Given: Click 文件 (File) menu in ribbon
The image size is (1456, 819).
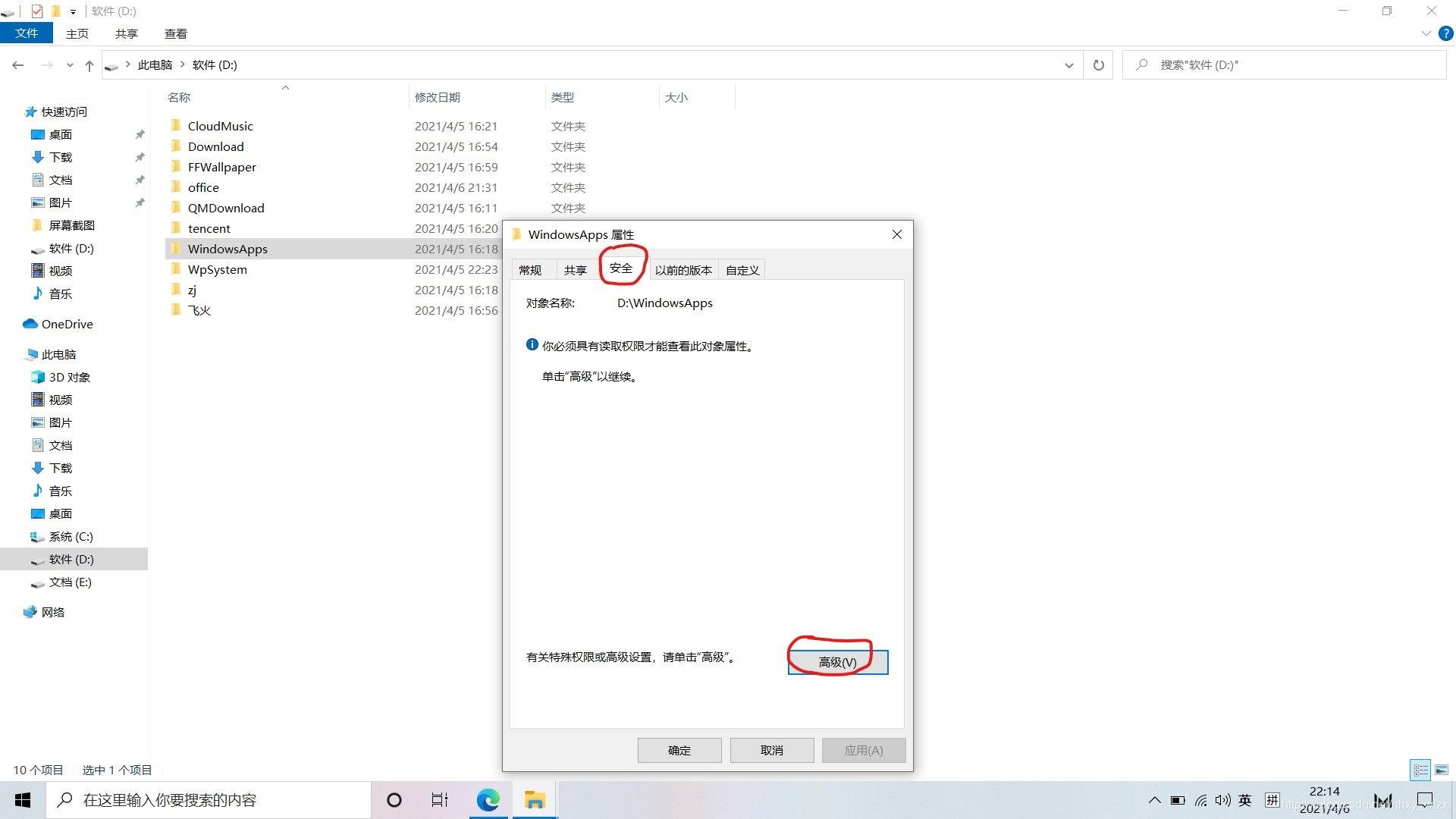Looking at the screenshot, I should pyautogui.click(x=26, y=34).
